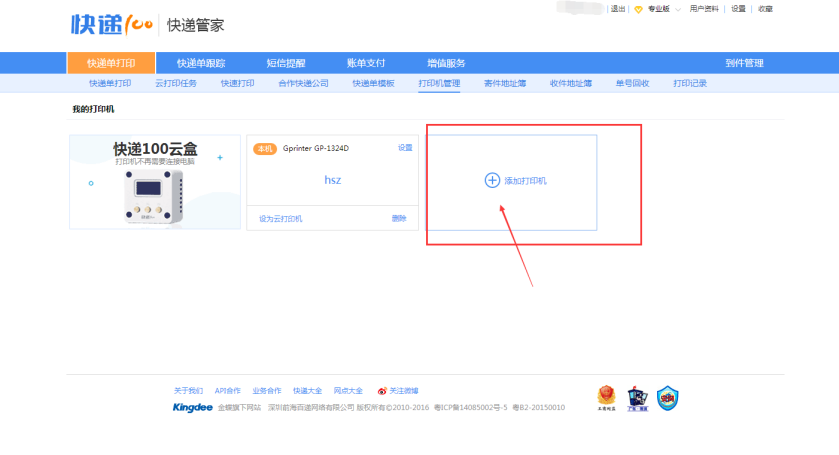Open the 到件管理 tab

(744, 63)
